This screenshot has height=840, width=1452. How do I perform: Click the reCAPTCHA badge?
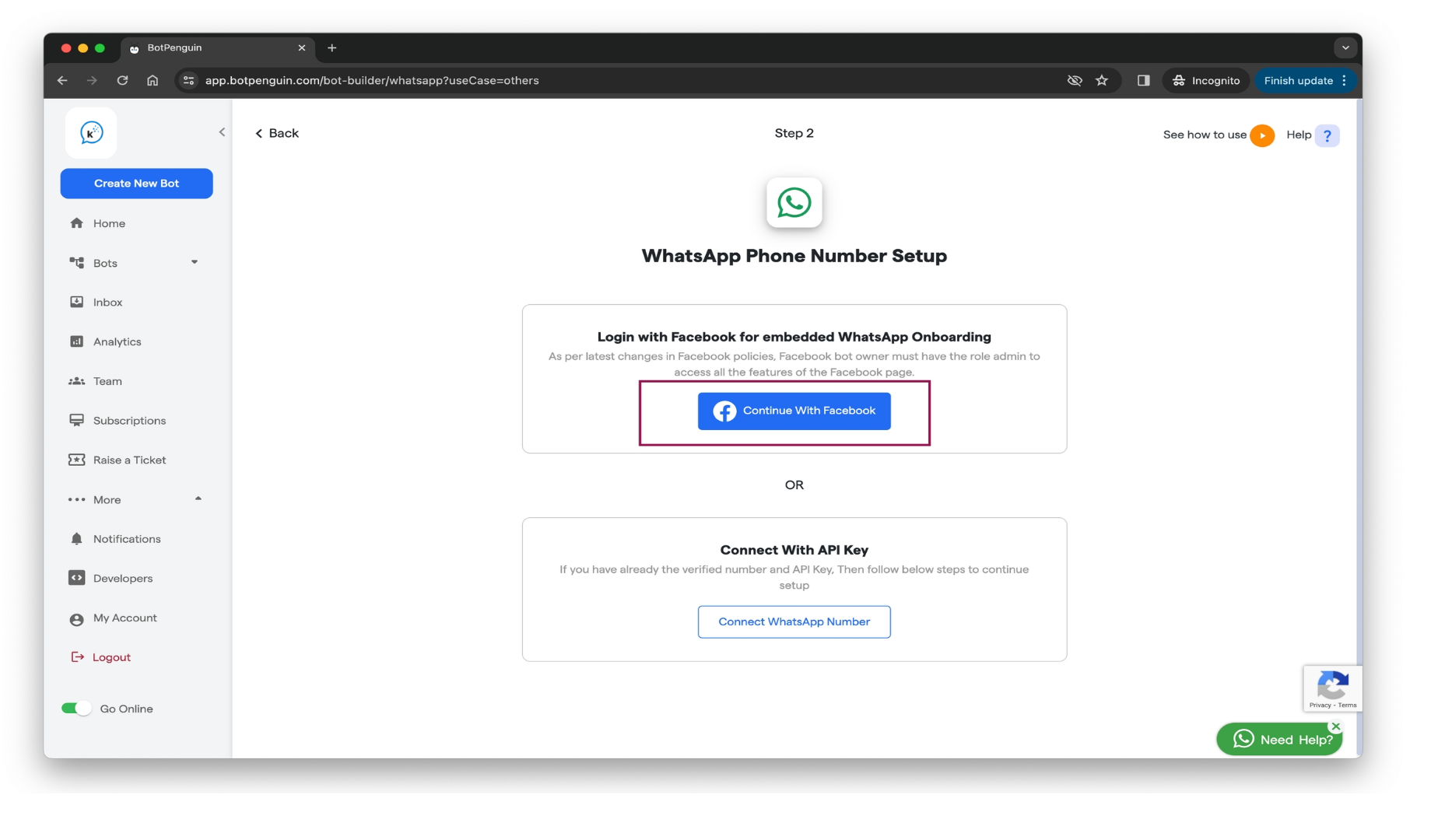pos(1332,688)
